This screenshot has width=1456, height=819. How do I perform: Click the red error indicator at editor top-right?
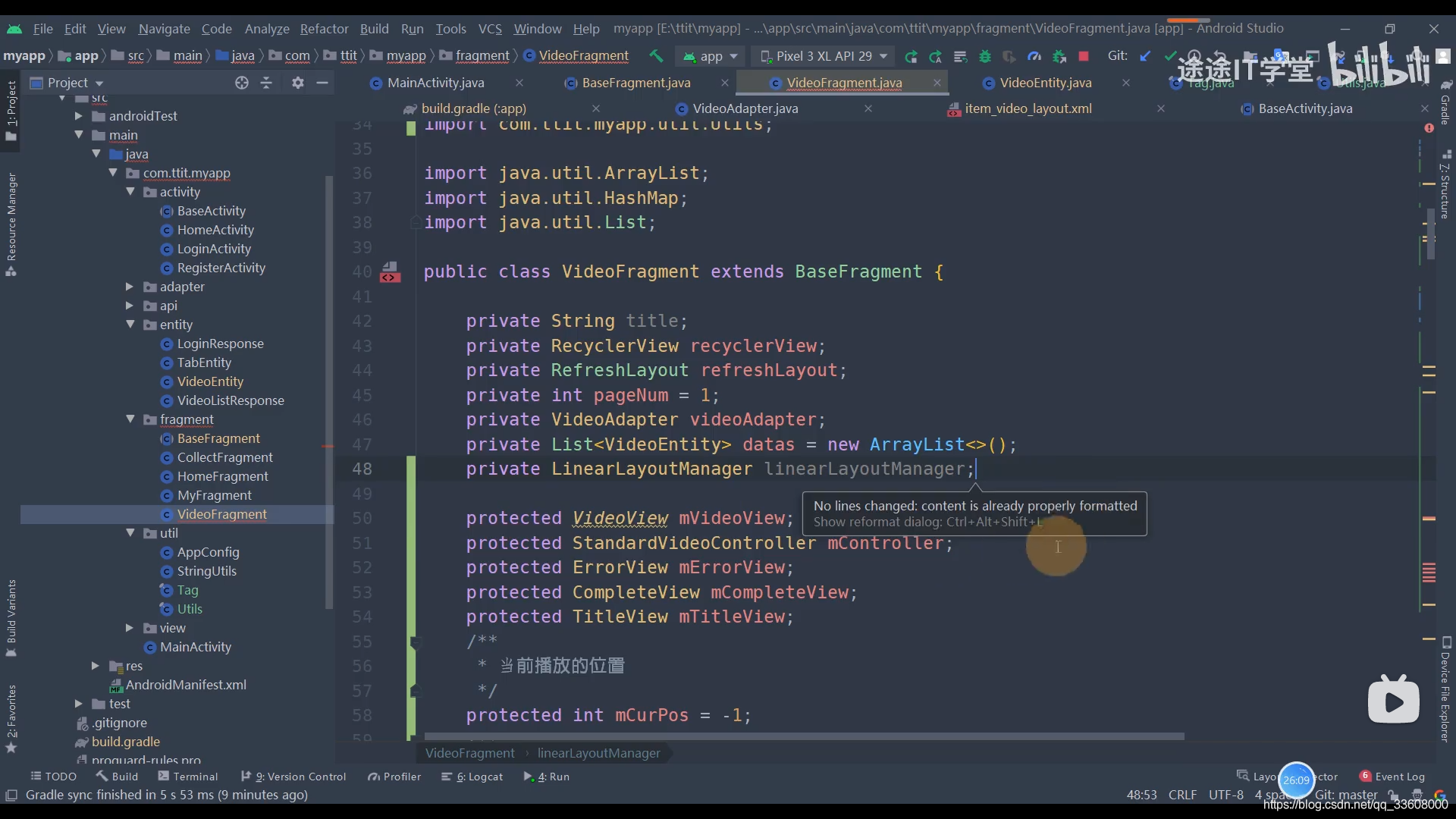point(1429,128)
